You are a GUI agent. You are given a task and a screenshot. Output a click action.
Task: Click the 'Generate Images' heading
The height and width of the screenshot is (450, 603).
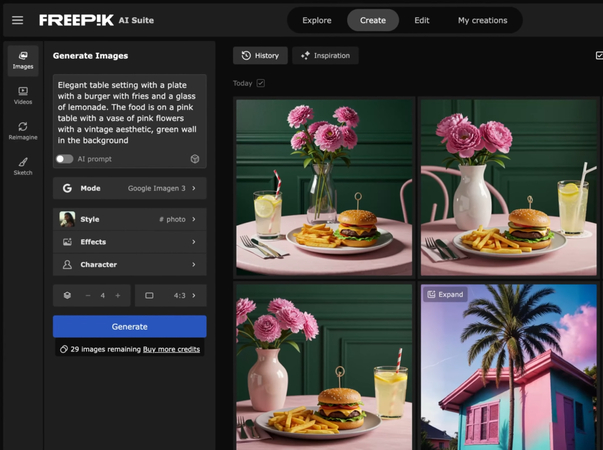[90, 56]
